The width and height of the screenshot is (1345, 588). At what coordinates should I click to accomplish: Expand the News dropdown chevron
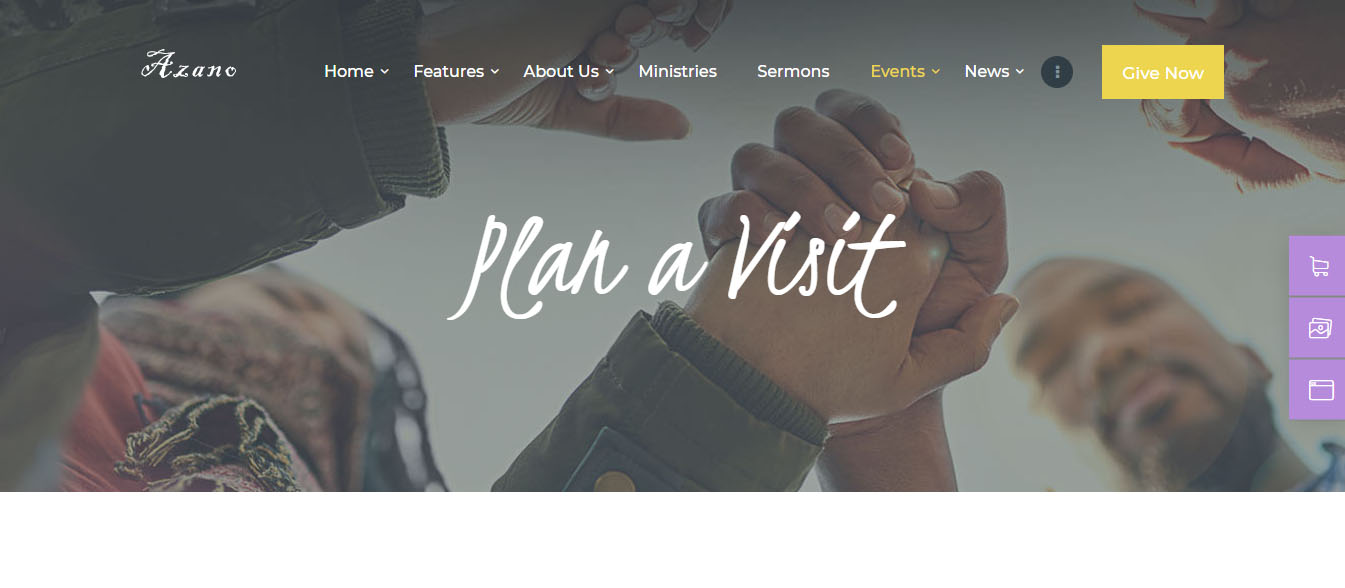[1020, 72]
